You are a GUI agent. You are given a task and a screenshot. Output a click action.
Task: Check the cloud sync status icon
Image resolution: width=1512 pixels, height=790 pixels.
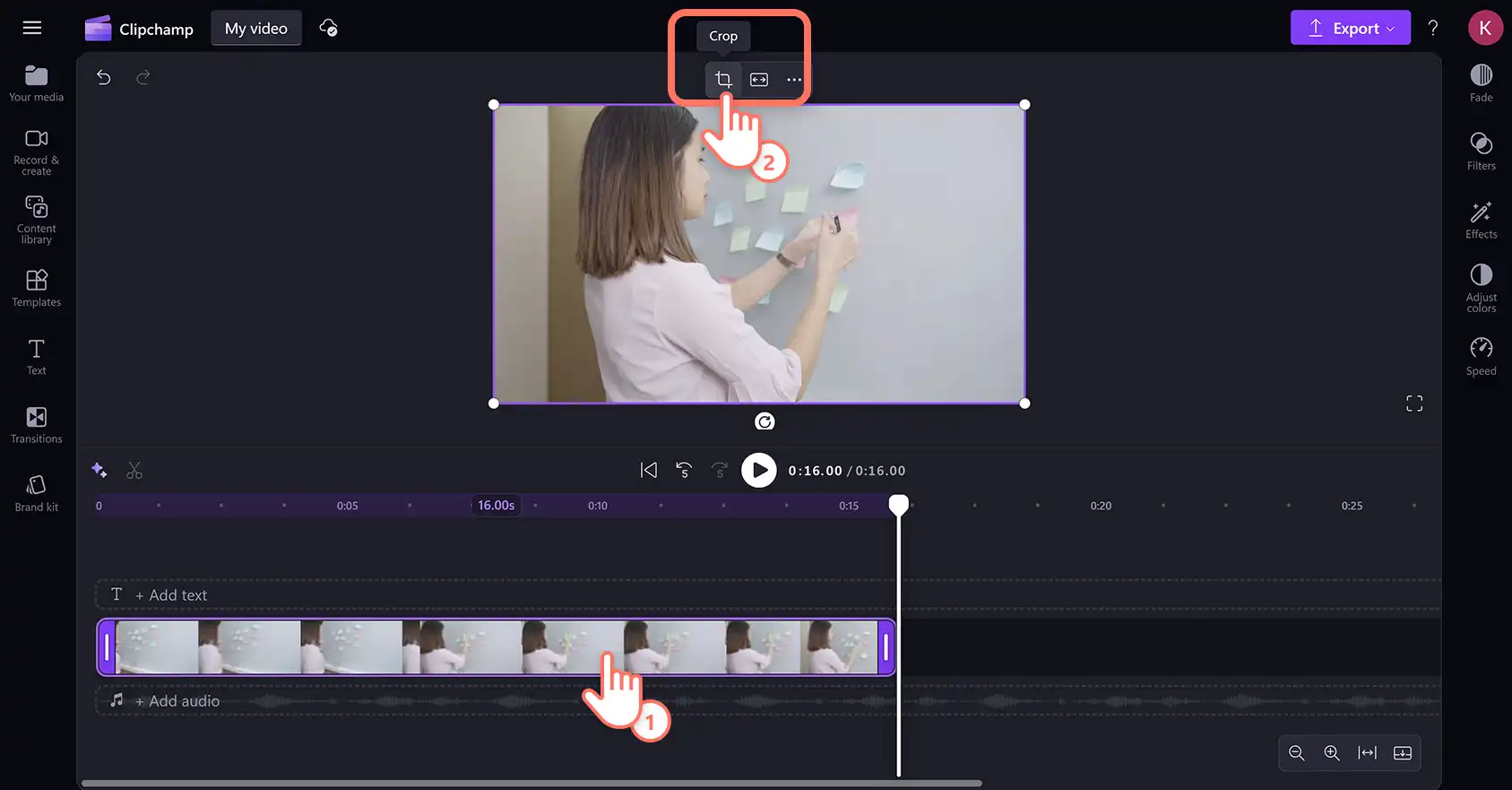(x=329, y=28)
